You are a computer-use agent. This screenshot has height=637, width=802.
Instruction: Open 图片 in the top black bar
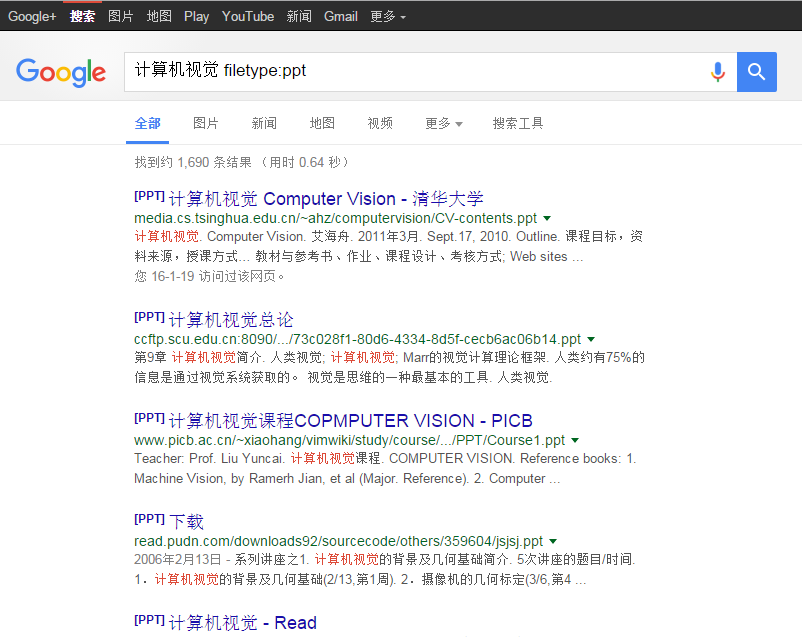click(121, 16)
